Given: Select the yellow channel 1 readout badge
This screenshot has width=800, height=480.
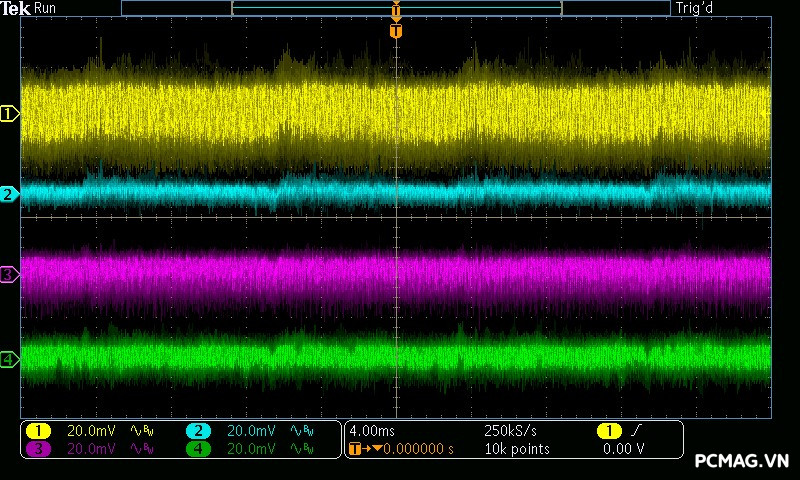Looking at the screenshot, I should tap(38, 431).
